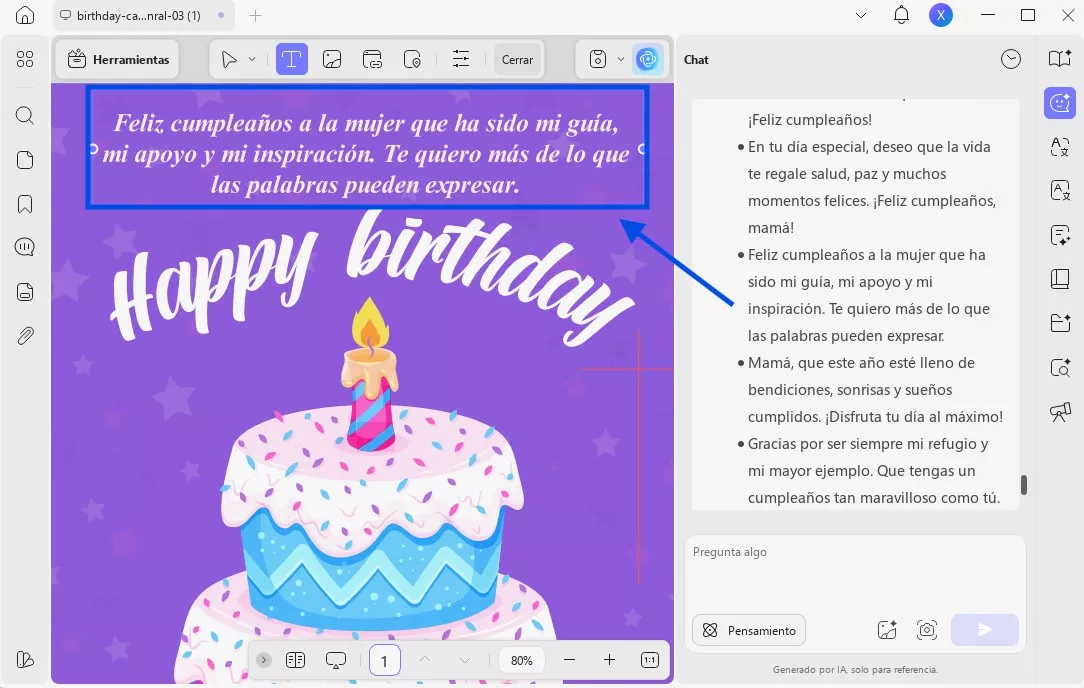Open the attachments paperclip panel

point(25,336)
